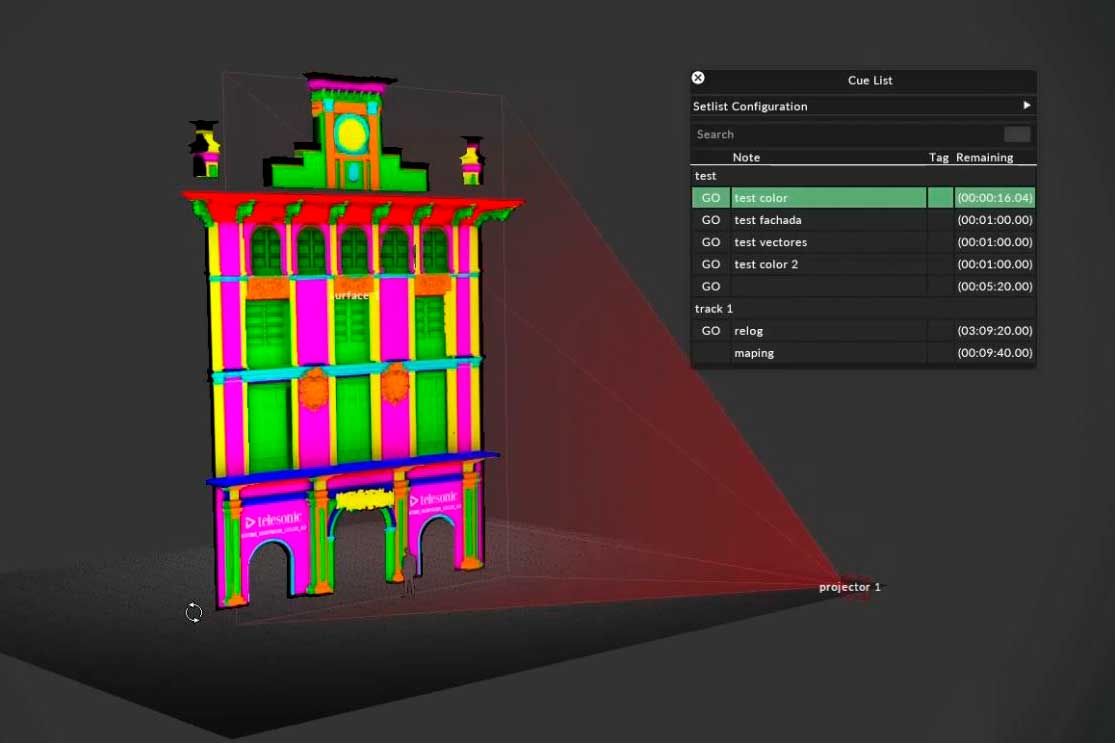Sort by the Note column header
Viewport: 1115px width, 743px height.
click(746, 157)
